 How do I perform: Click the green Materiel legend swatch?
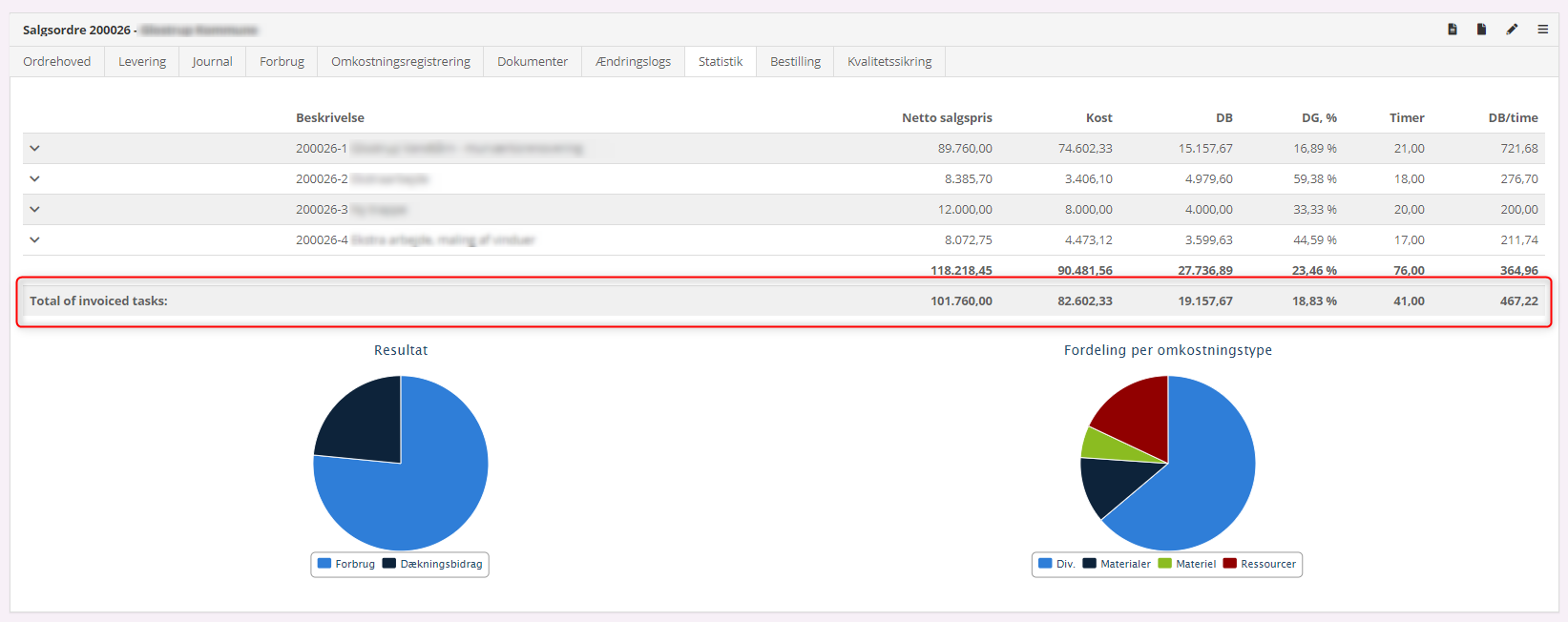tap(1164, 564)
